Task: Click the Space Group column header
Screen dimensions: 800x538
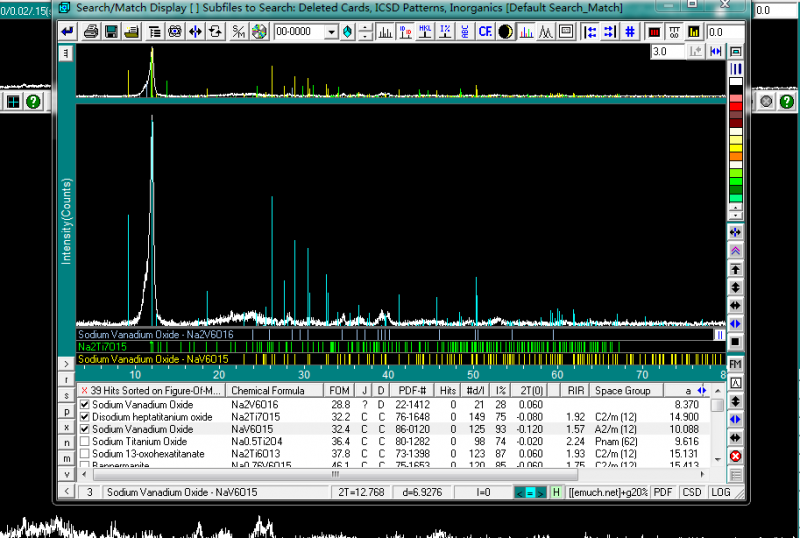Action: [x=625, y=390]
